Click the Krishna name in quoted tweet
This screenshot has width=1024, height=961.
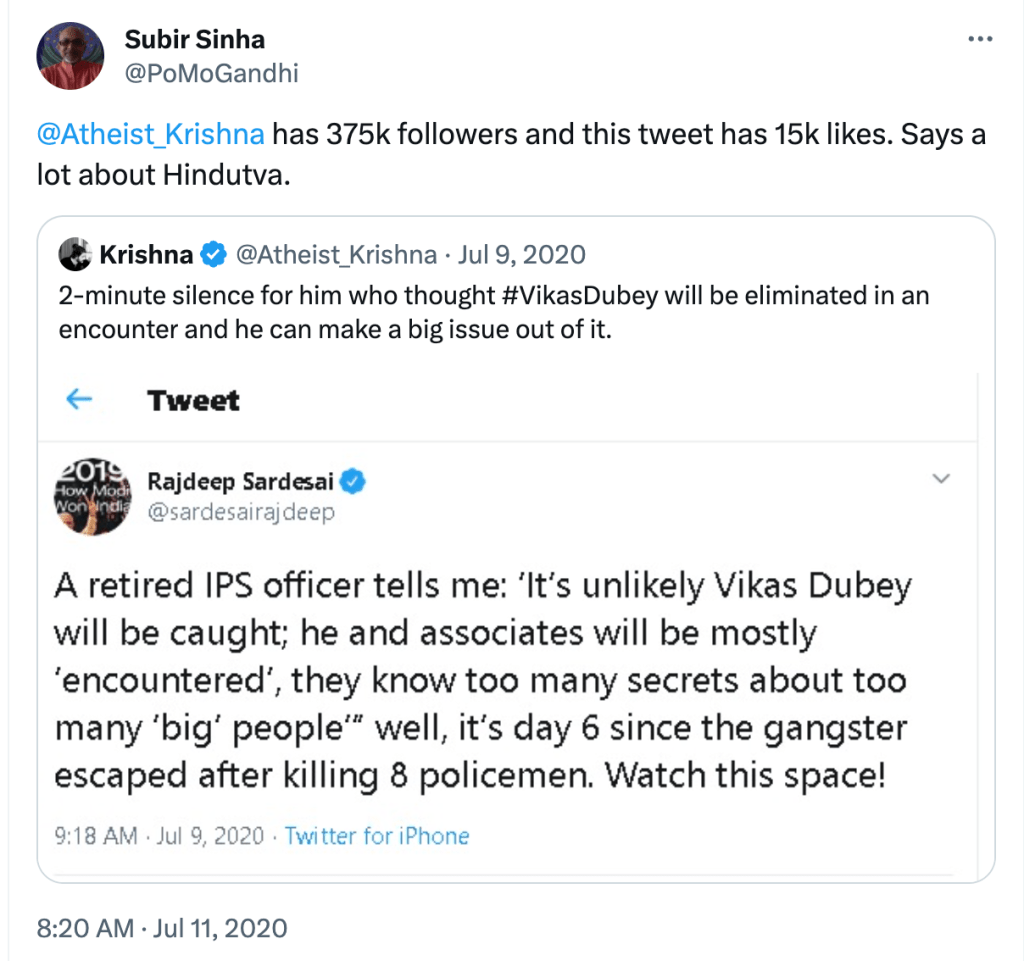146,255
